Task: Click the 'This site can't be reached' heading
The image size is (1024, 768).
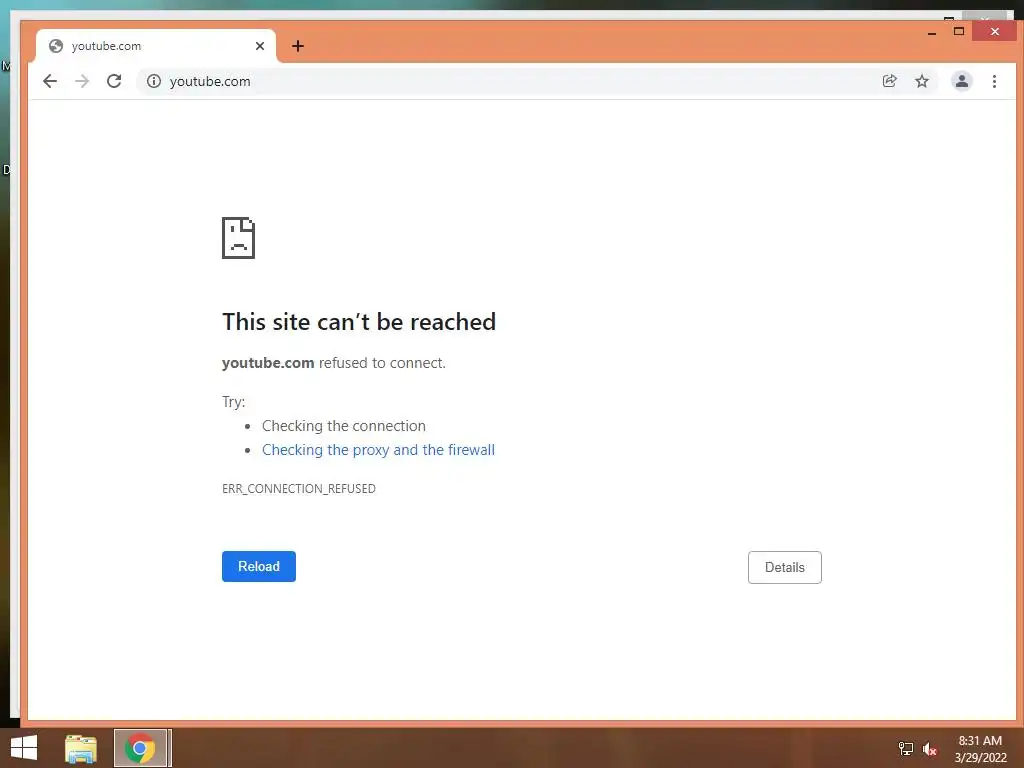Action: pyautogui.click(x=359, y=322)
